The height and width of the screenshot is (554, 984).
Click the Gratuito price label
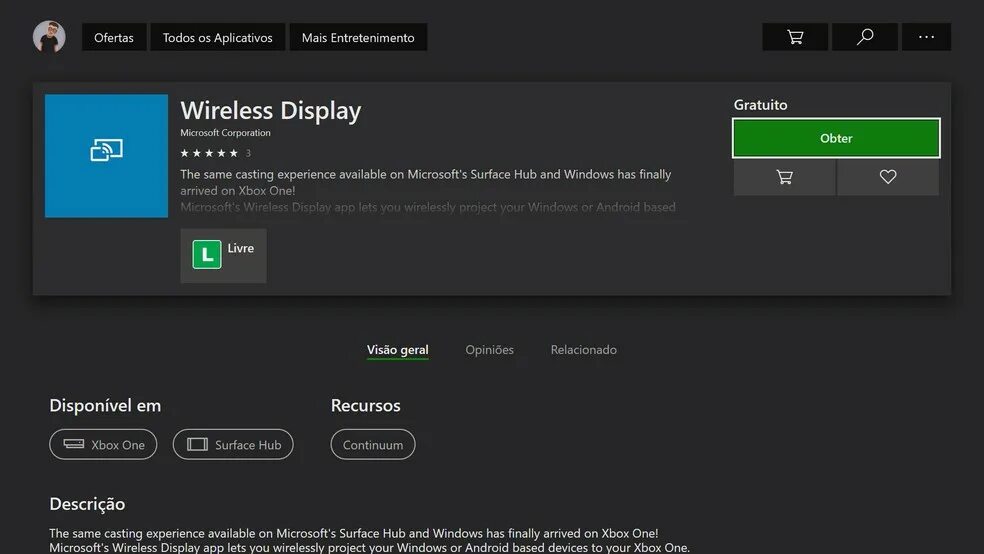pos(761,105)
